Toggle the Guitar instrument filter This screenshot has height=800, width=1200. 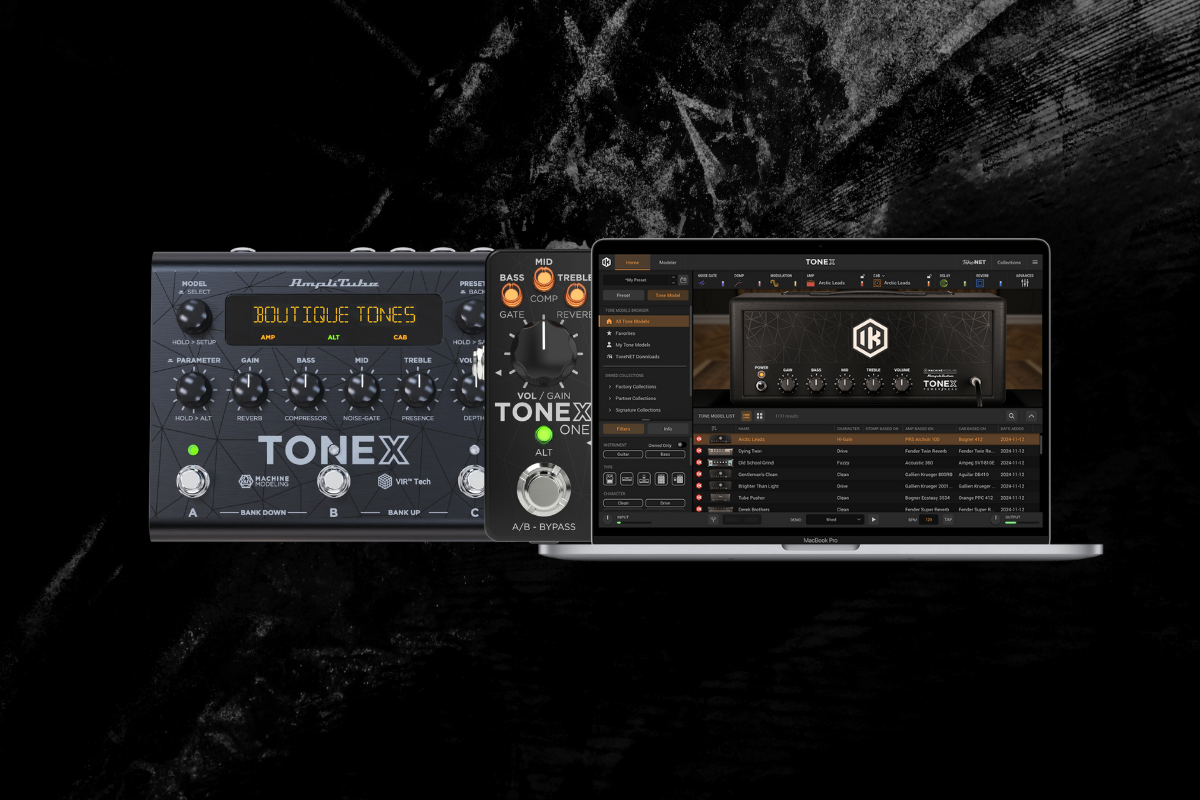tap(623, 454)
